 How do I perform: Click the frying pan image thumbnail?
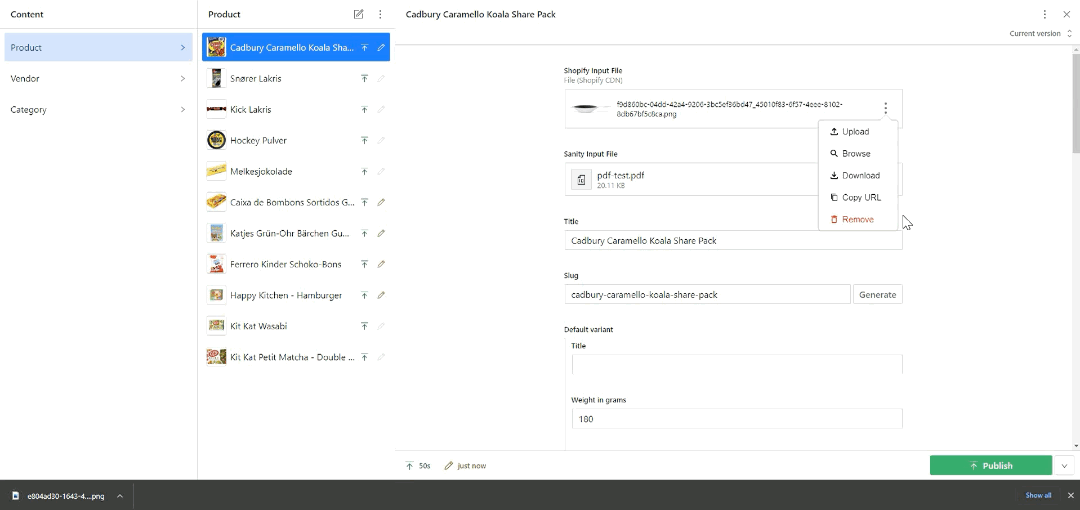[591, 109]
